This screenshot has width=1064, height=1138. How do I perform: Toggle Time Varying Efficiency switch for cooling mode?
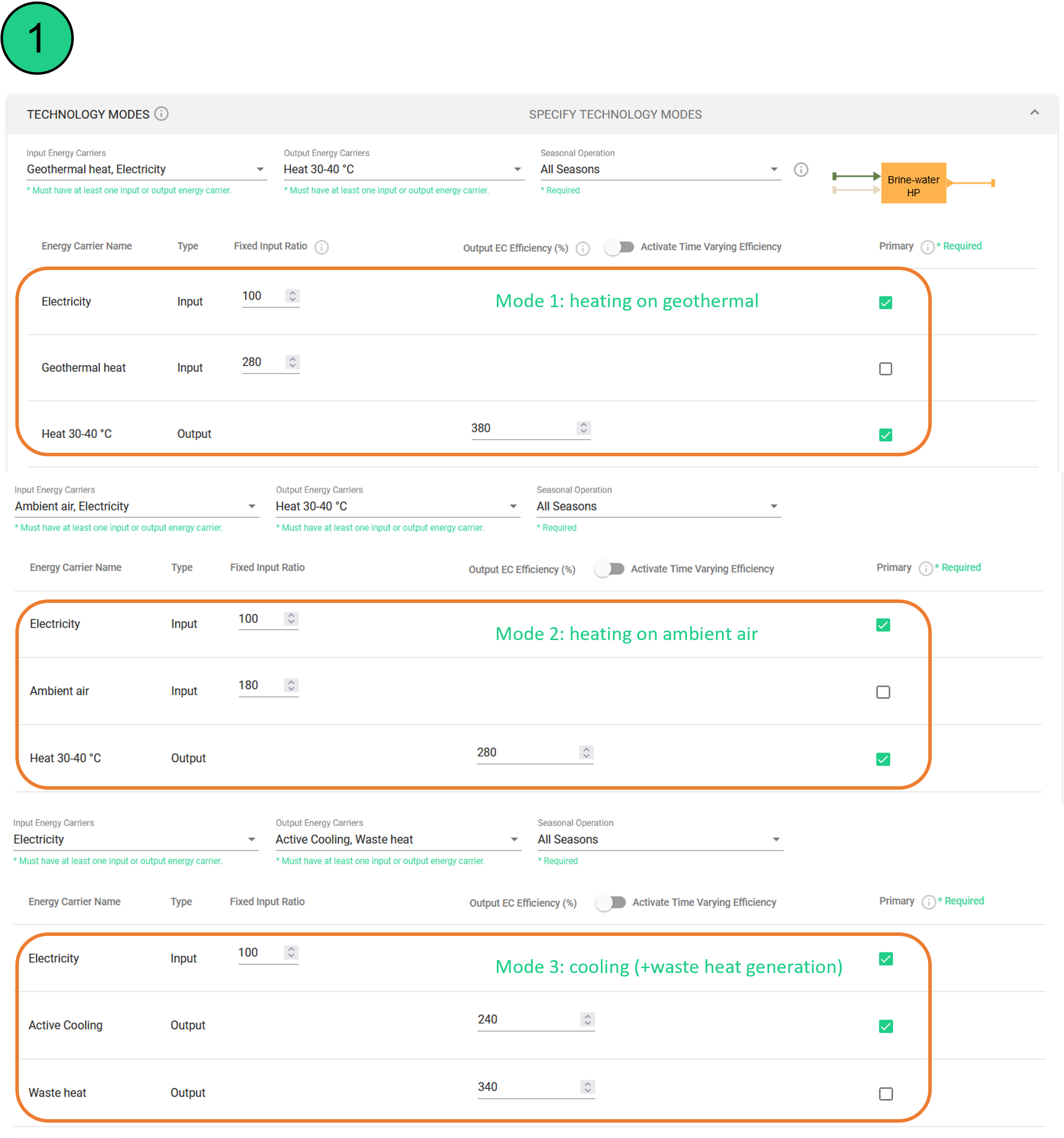pos(611,903)
